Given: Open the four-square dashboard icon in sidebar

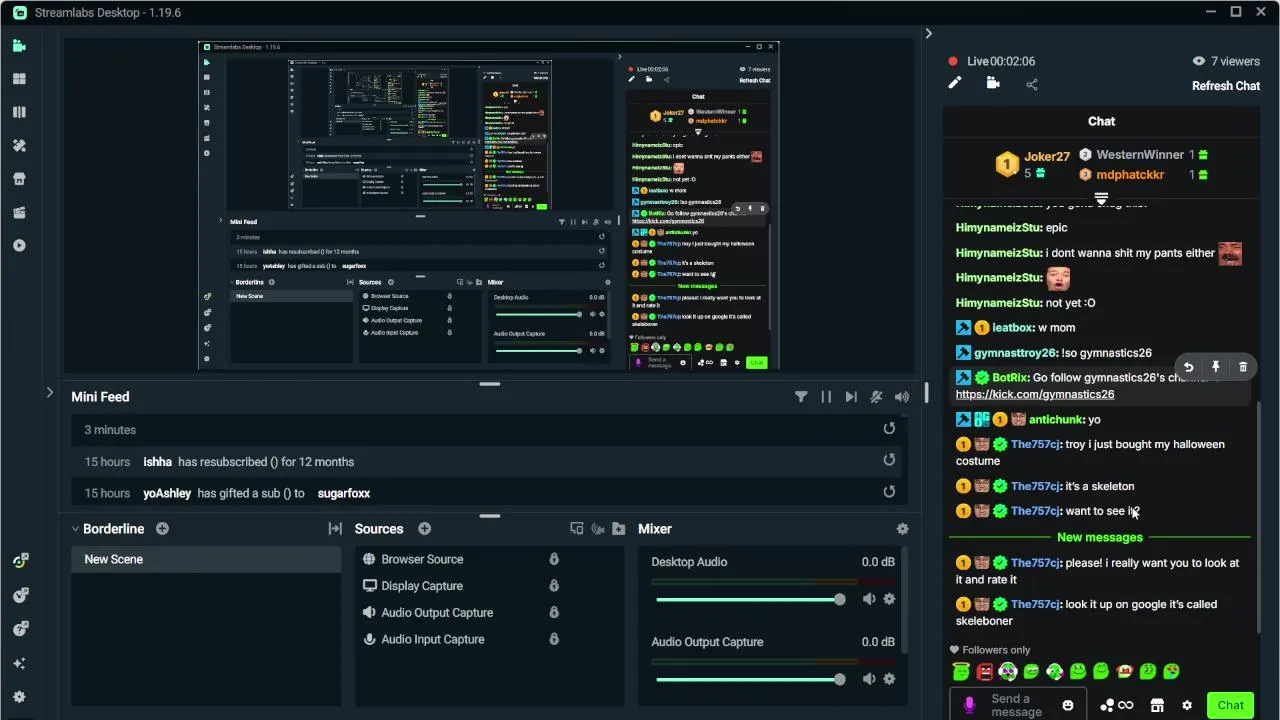Looking at the screenshot, I should point(19,79).
